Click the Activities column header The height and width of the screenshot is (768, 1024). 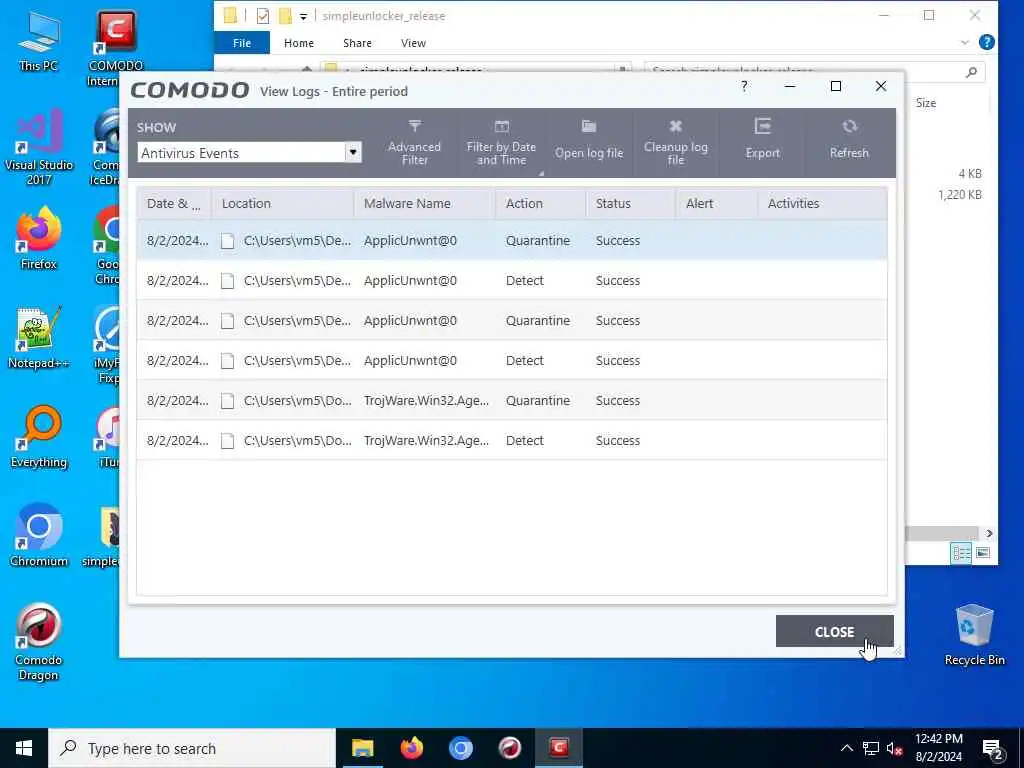[822, 203]
